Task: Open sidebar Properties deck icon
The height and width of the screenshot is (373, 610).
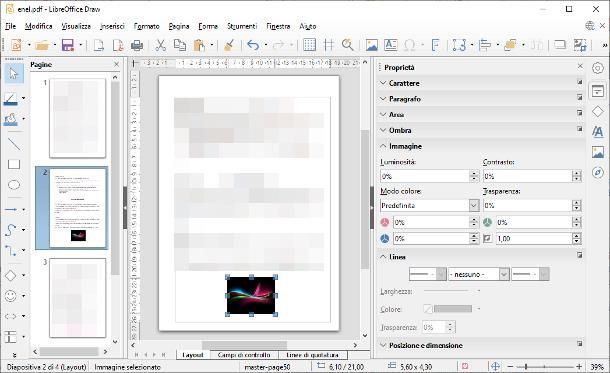Action: point(598,91)
